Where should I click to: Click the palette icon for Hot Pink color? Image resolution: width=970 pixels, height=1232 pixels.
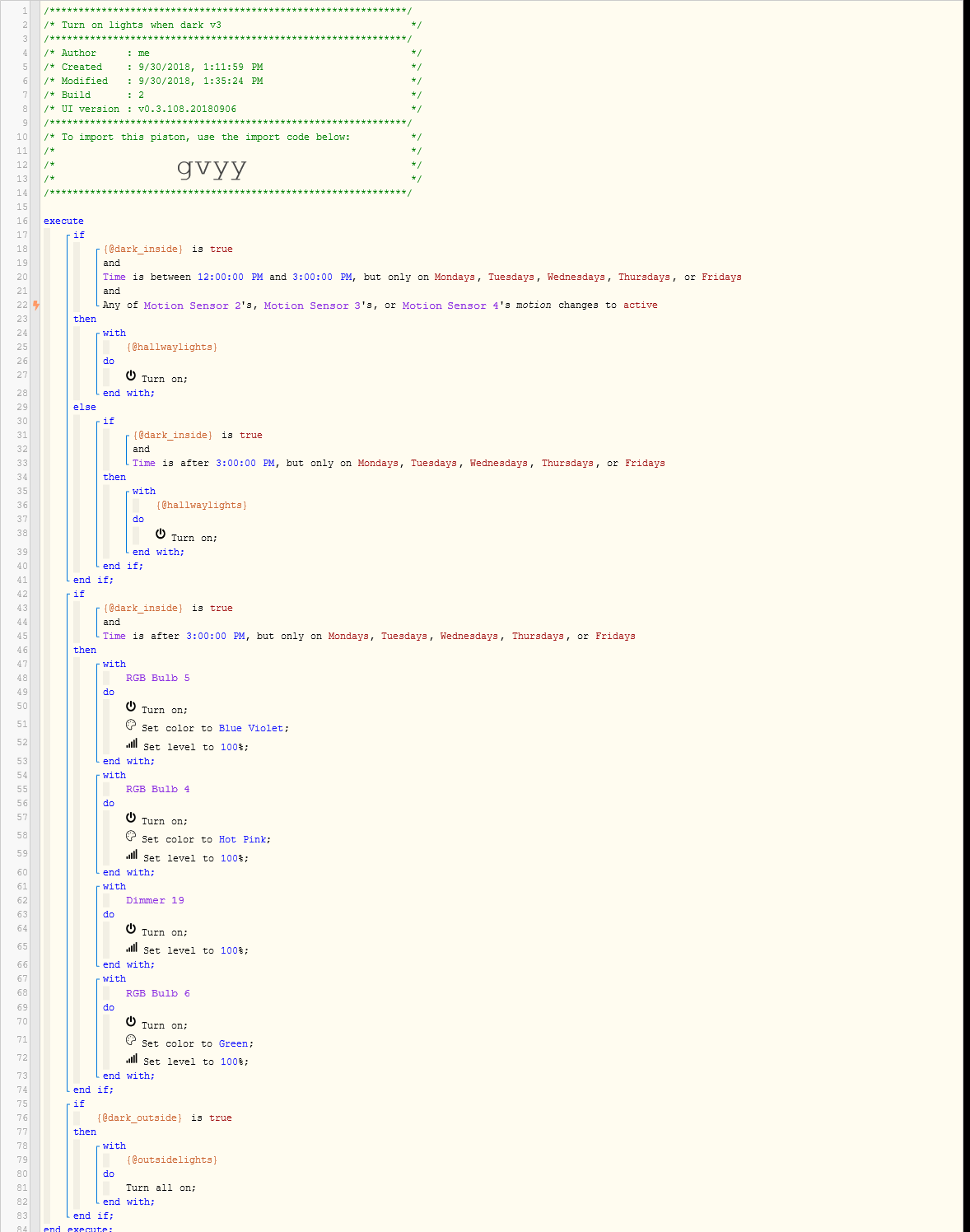click(x=131, y=836)
